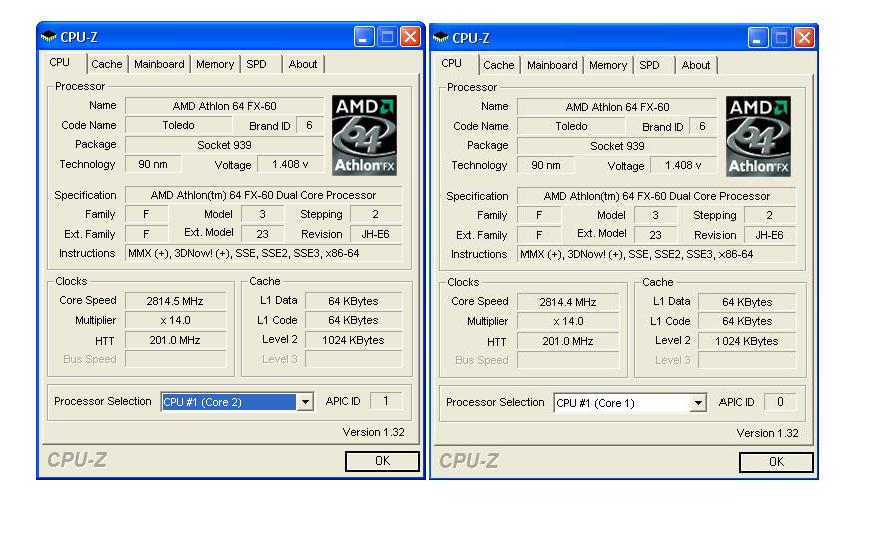The width and height of the screenshot is (870, 533).
Task: Click the CPU-Z chip icon in left window title bar
Action: point(49,37)
